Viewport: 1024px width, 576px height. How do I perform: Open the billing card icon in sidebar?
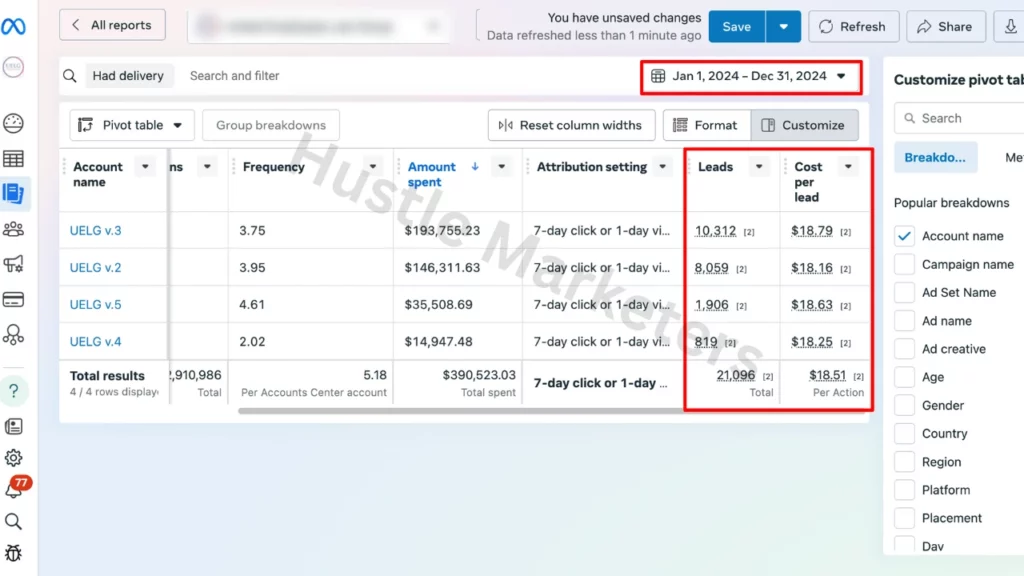click(x=14, y=299)
